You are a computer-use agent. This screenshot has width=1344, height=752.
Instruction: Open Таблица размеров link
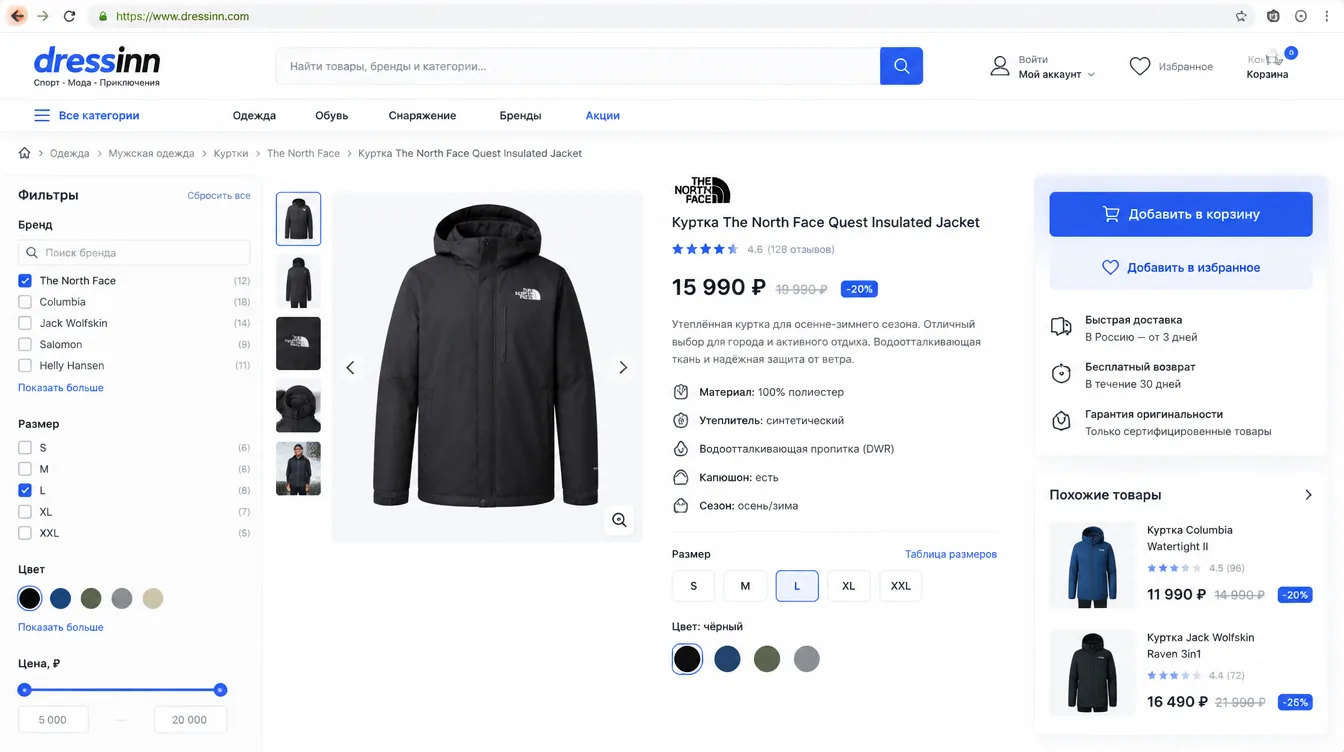(x=950, y=554)
